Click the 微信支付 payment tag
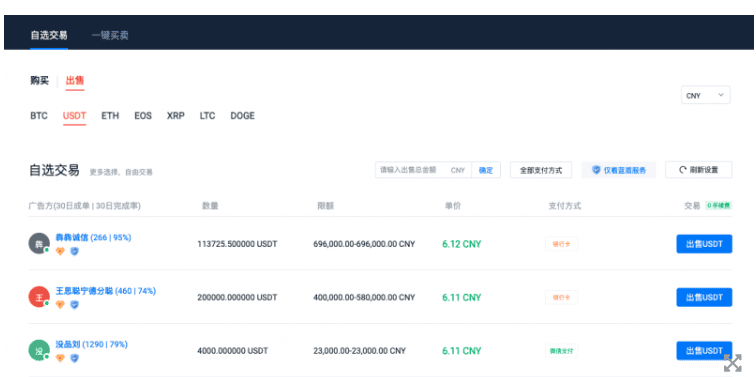Viewport: 756px width, 377px height. tap(562, 350)
